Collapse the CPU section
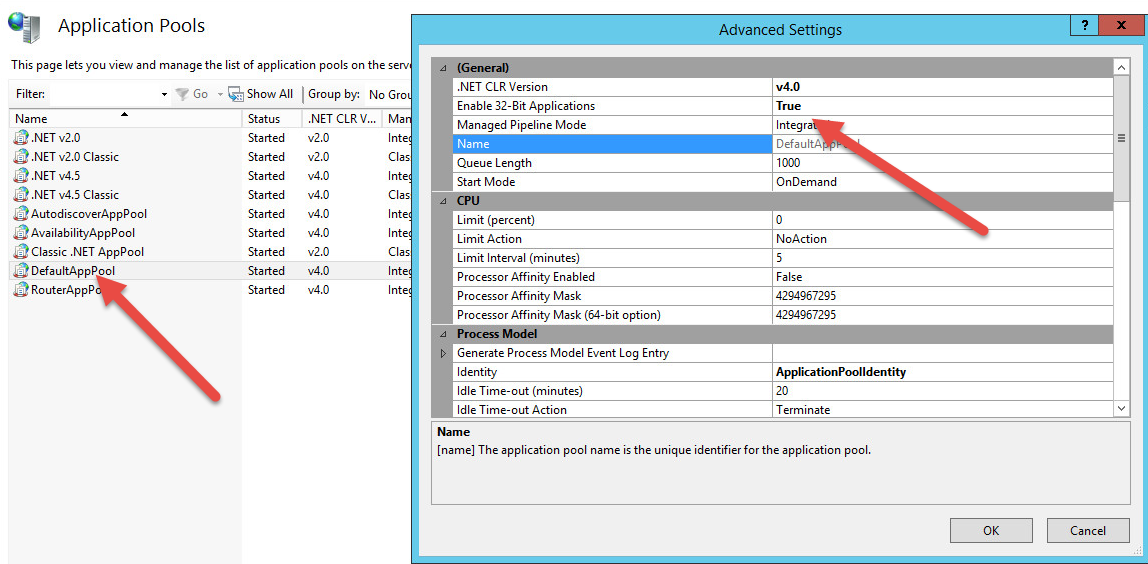This screenshot has height=564, width=1148. pyautogui.click(x=442, y=201)
